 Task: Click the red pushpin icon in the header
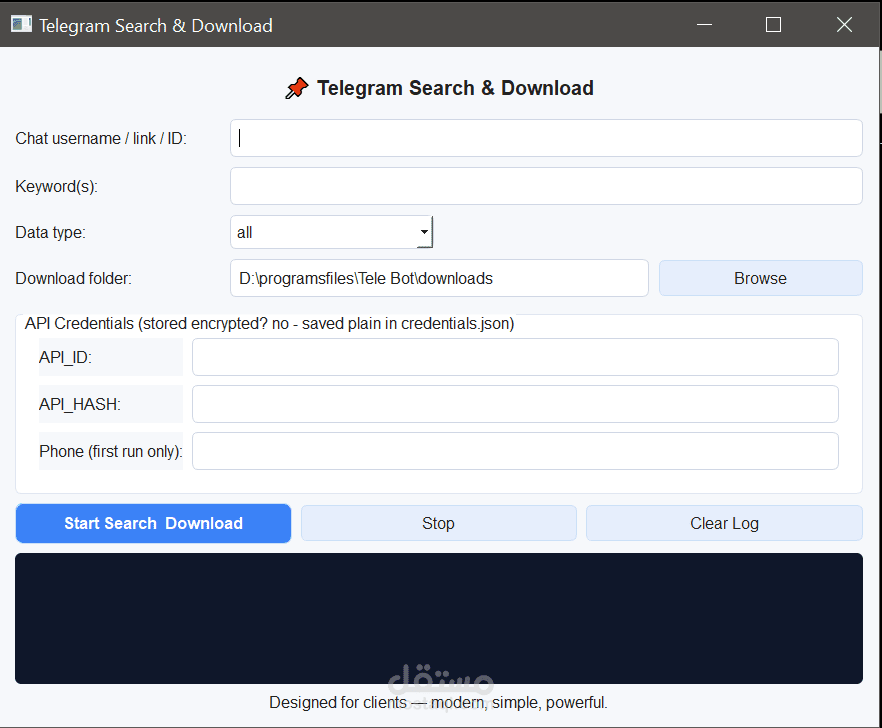pos(297,89)
